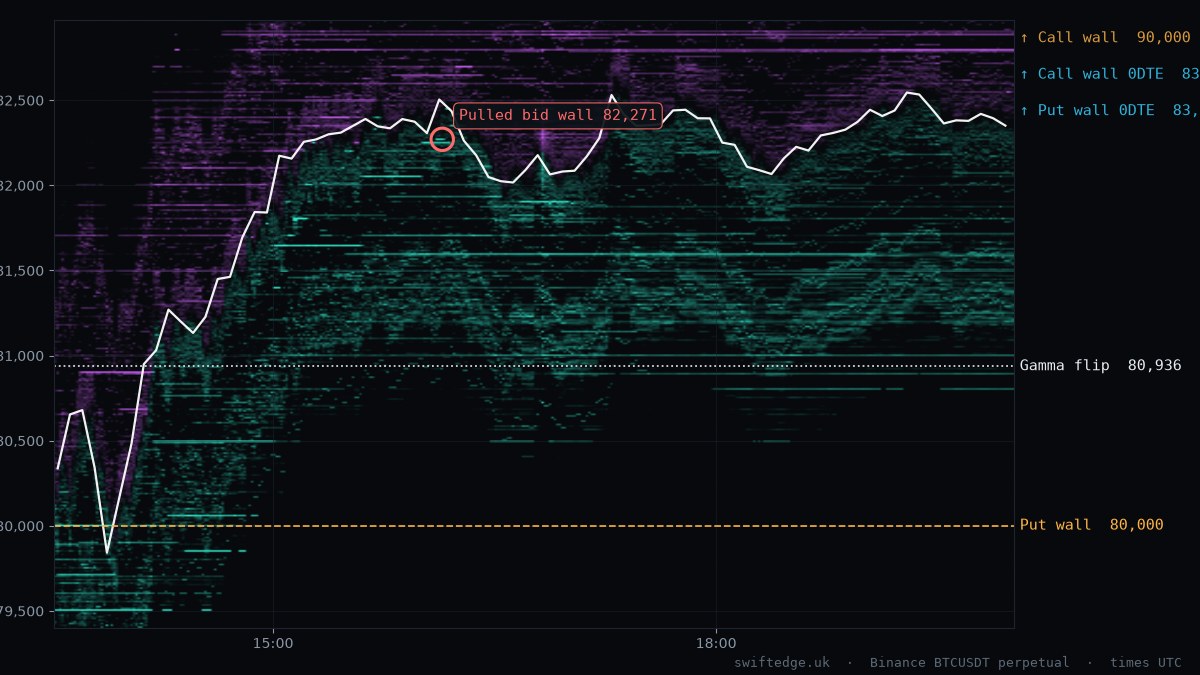Click the 81,500 price axis label
Image resolution: width=1200 pixels, height=675 pixels.
pos(21,271)
